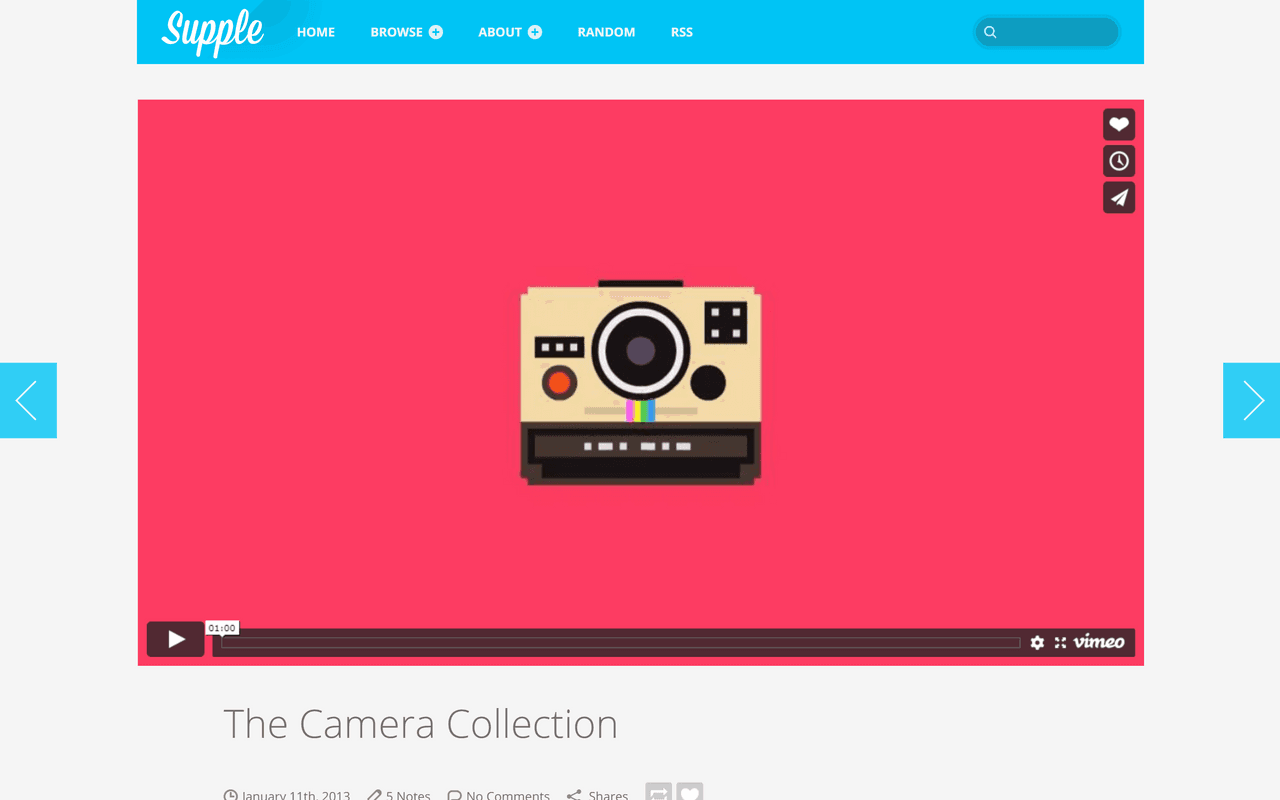The image size is (1280, 800).
Task: Like the video with heart icon
Action: pos(1119,124)
